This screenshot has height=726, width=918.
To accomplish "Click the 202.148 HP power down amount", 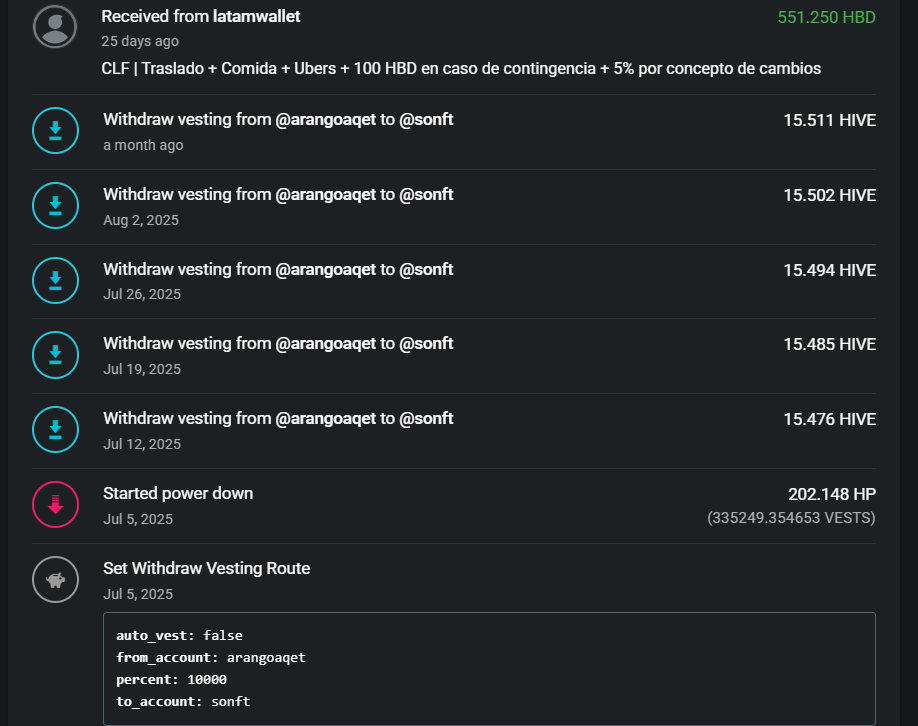I will tap(832, 494).
